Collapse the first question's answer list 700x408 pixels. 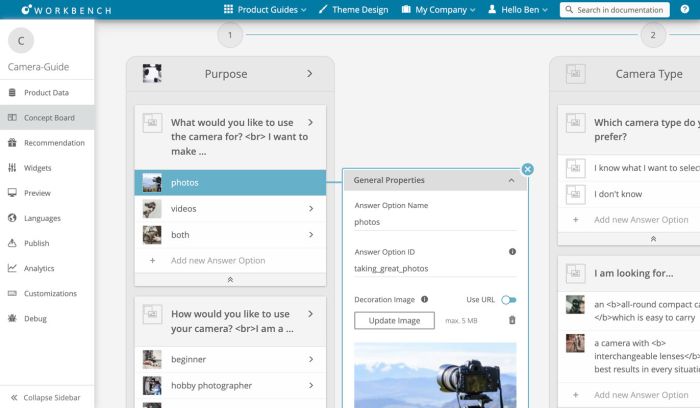click(x=230, y=280)
